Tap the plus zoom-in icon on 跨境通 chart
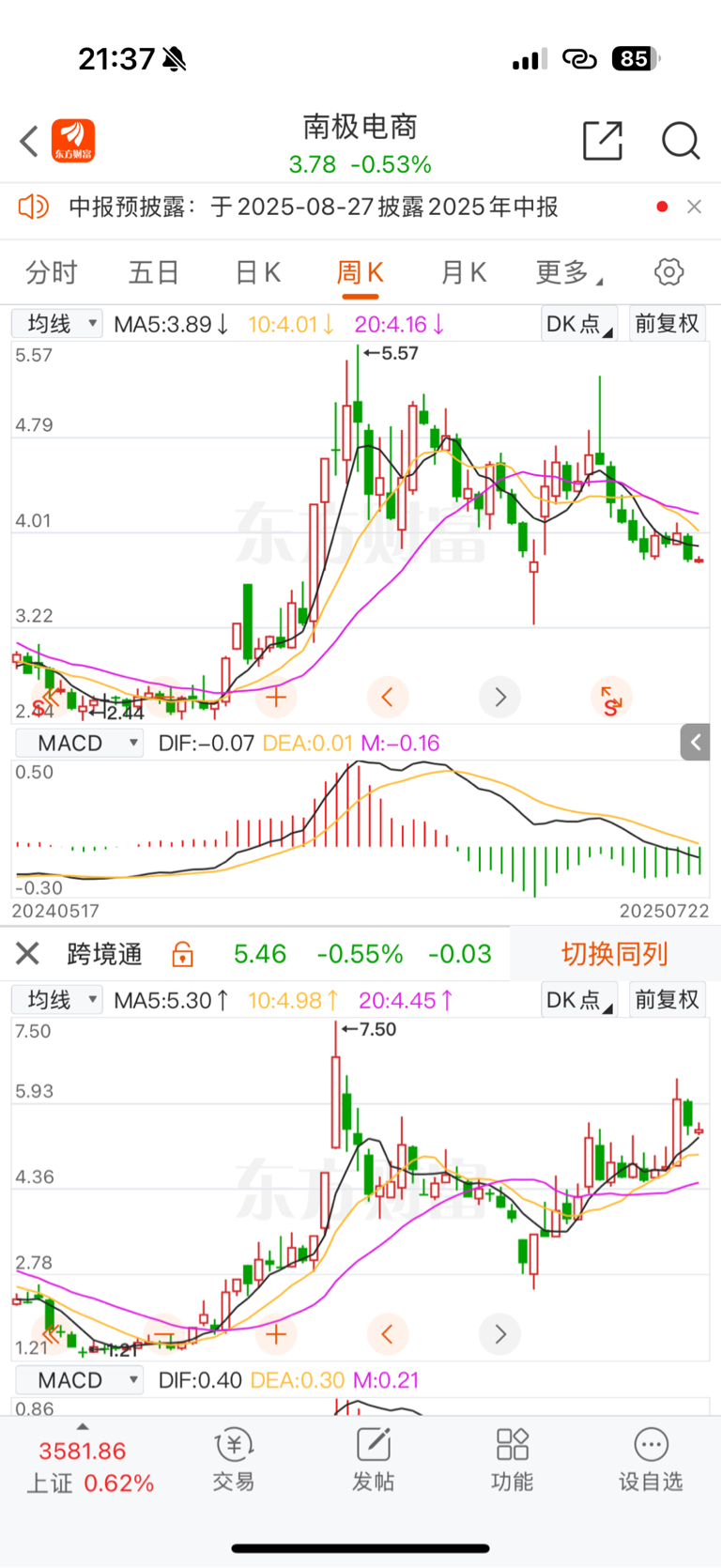The width and height of the screenshot is (722, 1568). click(x=276, y=1334)
